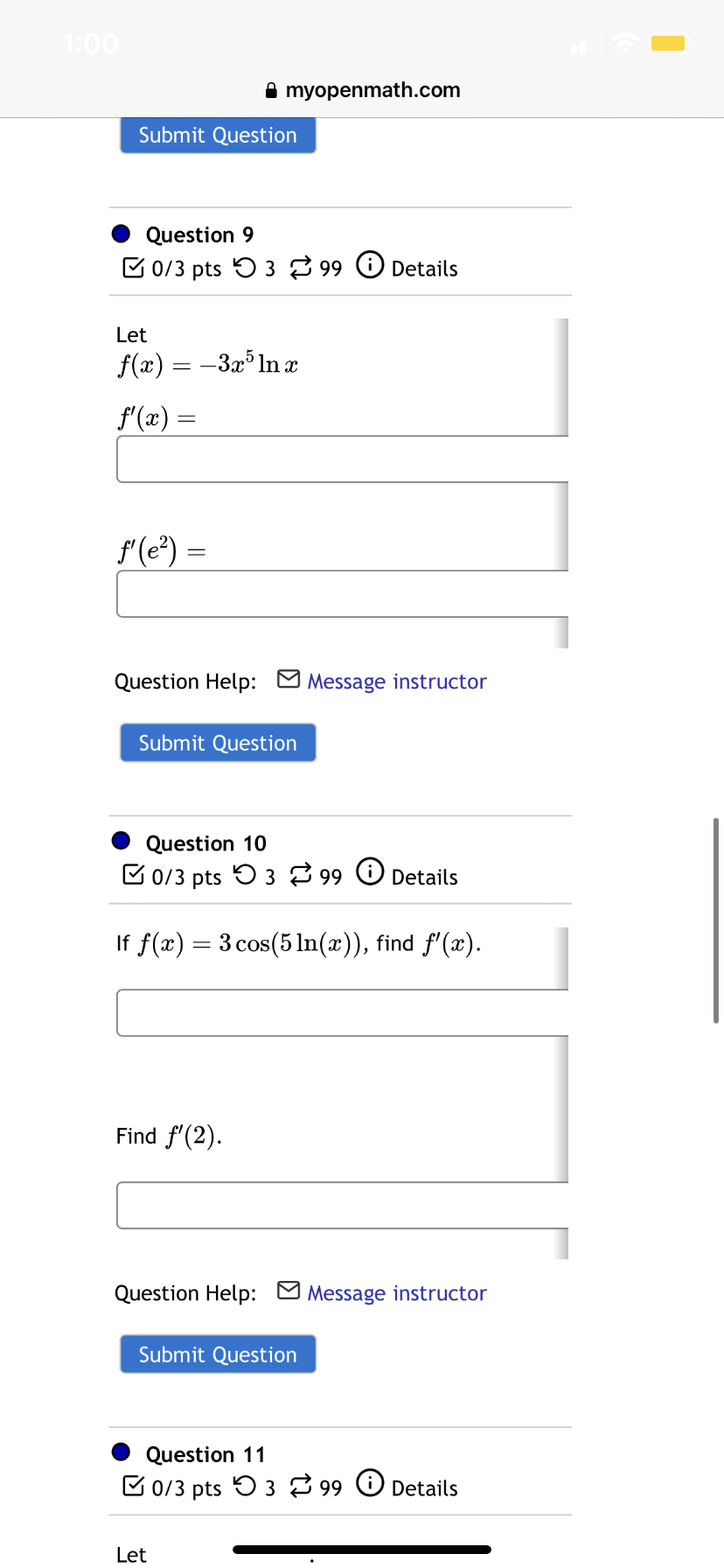Click the Message instructor envelope icon under Question 9
The image size is (724, 1568).
tap(289, 678)
